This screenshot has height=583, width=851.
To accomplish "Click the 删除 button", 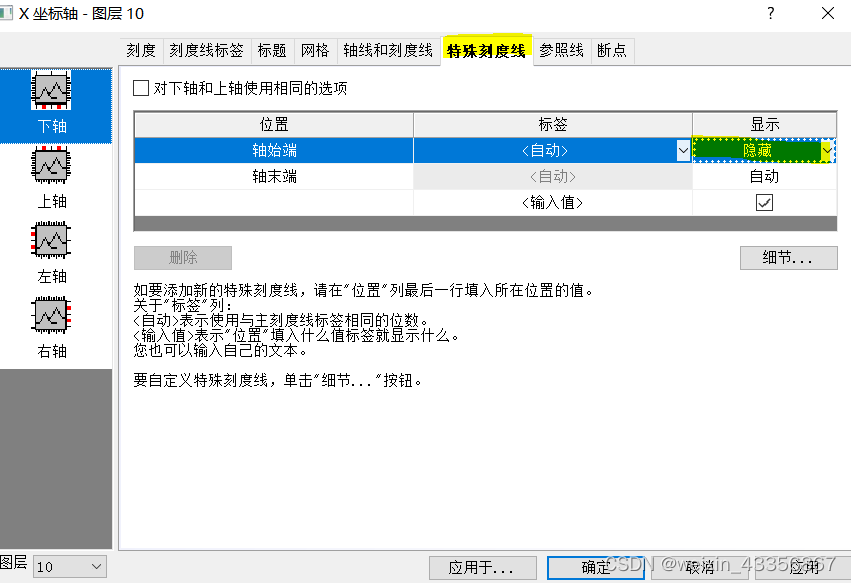I will pos(183,258).
